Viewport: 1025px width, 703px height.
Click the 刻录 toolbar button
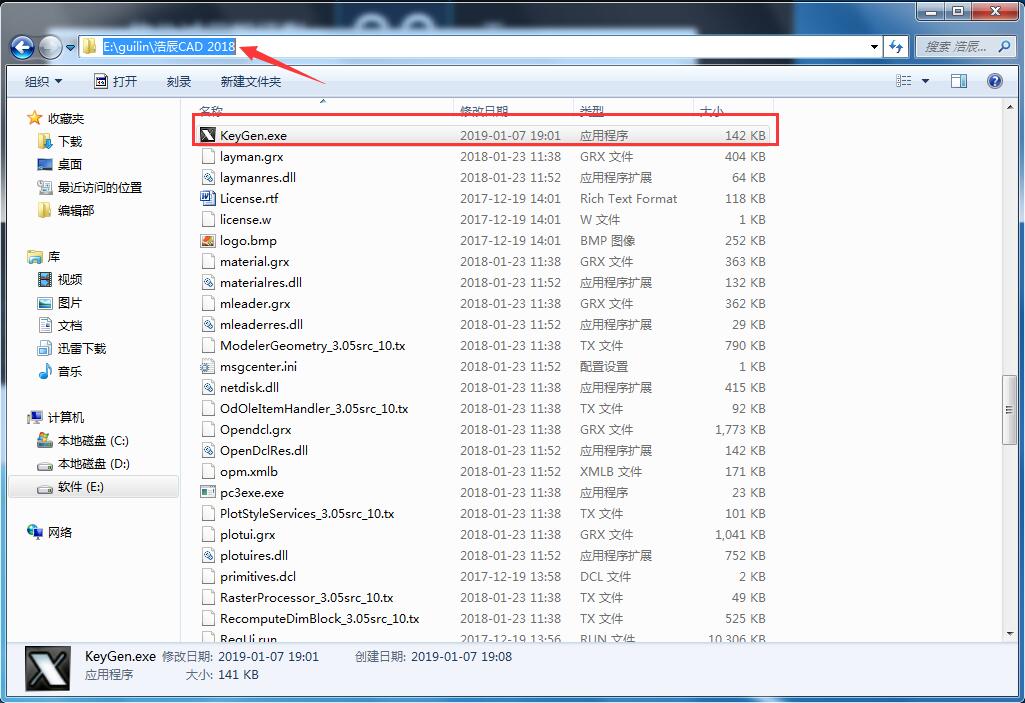[178, 81]
